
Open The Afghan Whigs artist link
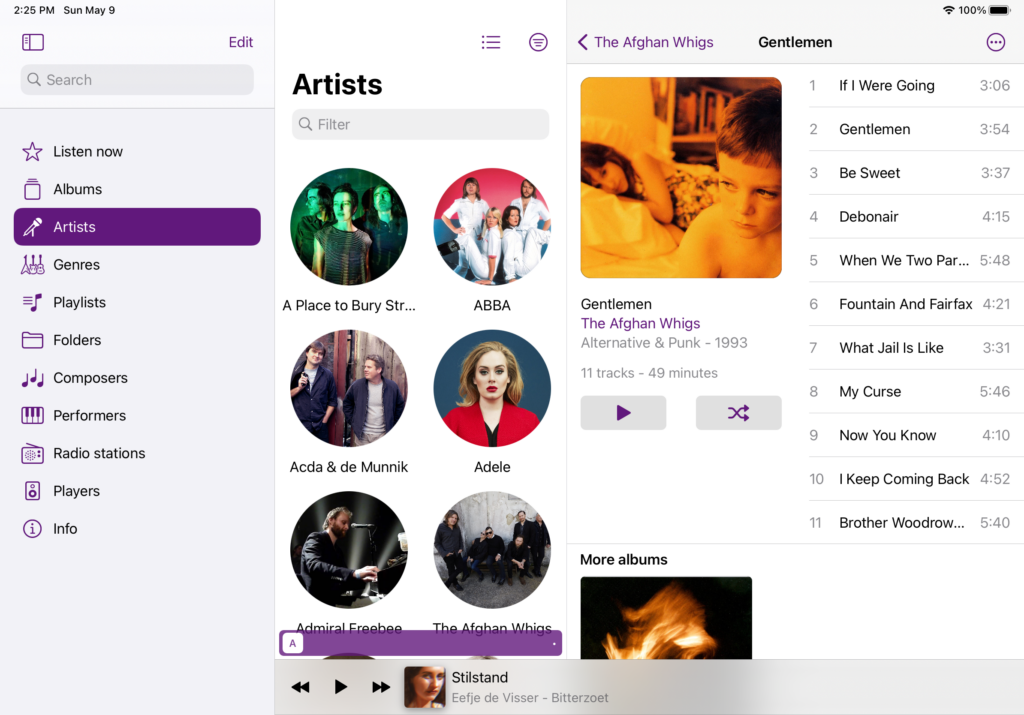(x=640, y=323)
